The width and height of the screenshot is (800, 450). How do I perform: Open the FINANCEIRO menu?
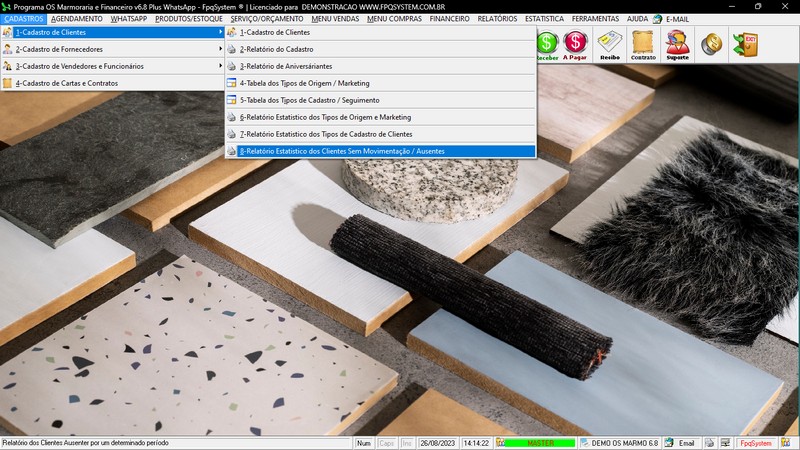click(x=449, y=19)
